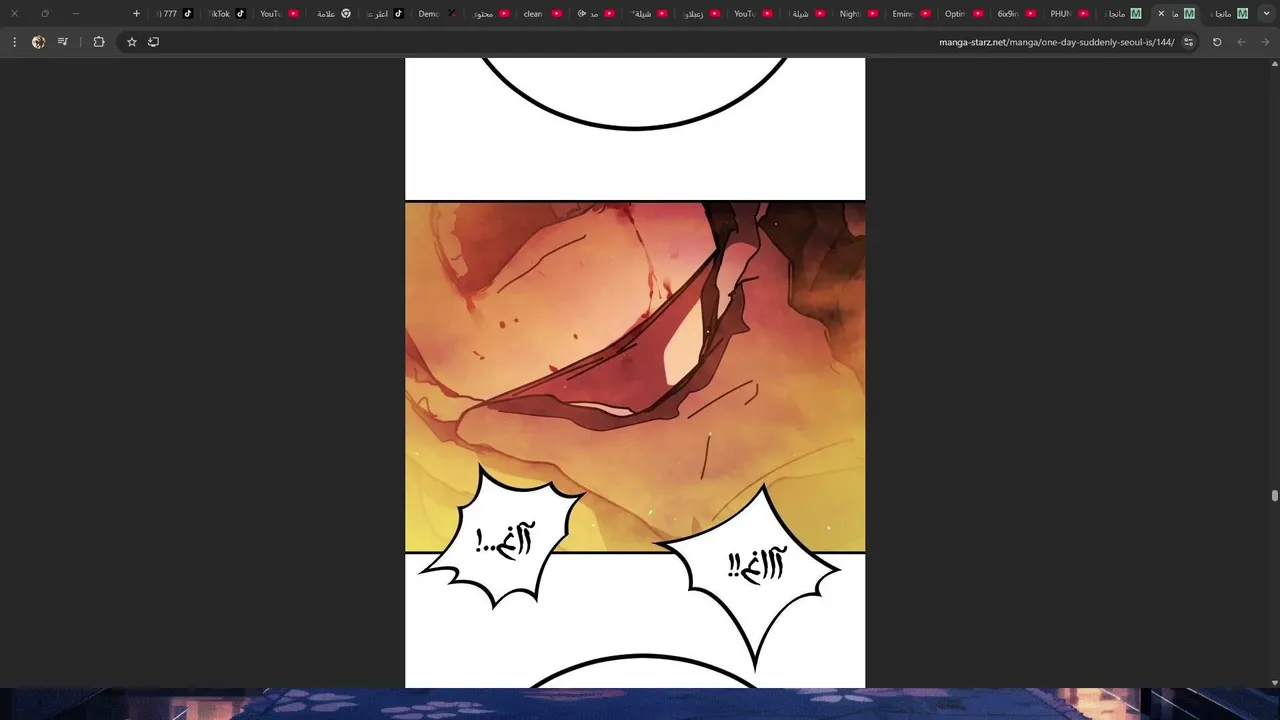Click the orange manga panel image
The height and width of the screenshot is (720, 1280).
(635, 376)
